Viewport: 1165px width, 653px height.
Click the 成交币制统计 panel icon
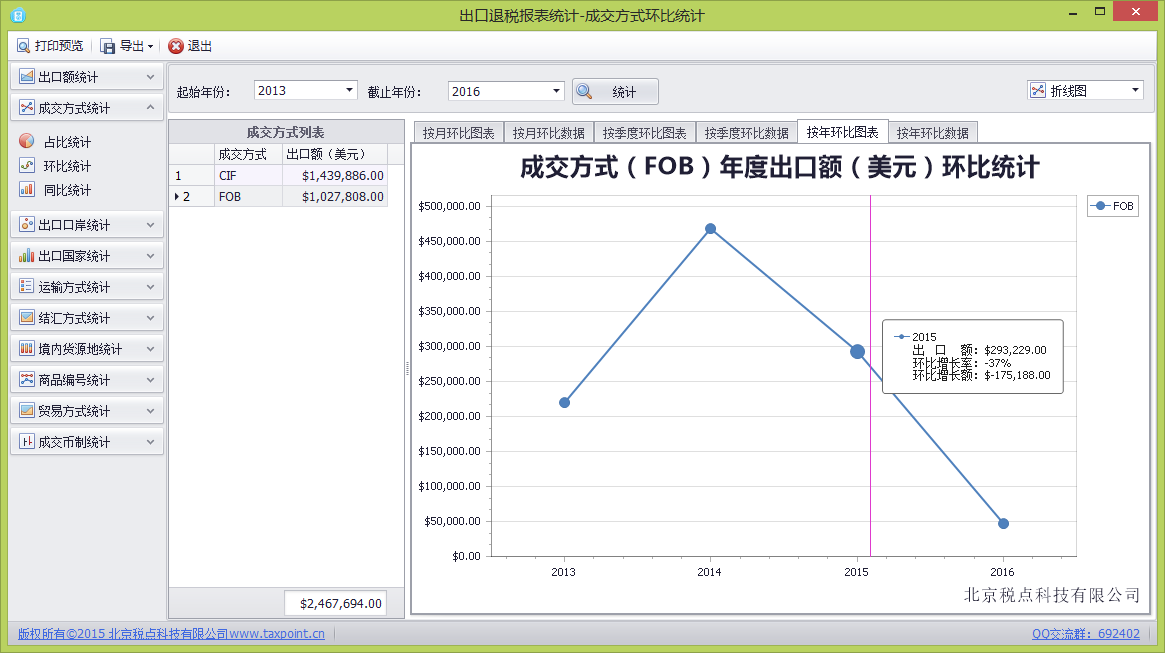tap(27, 442)
